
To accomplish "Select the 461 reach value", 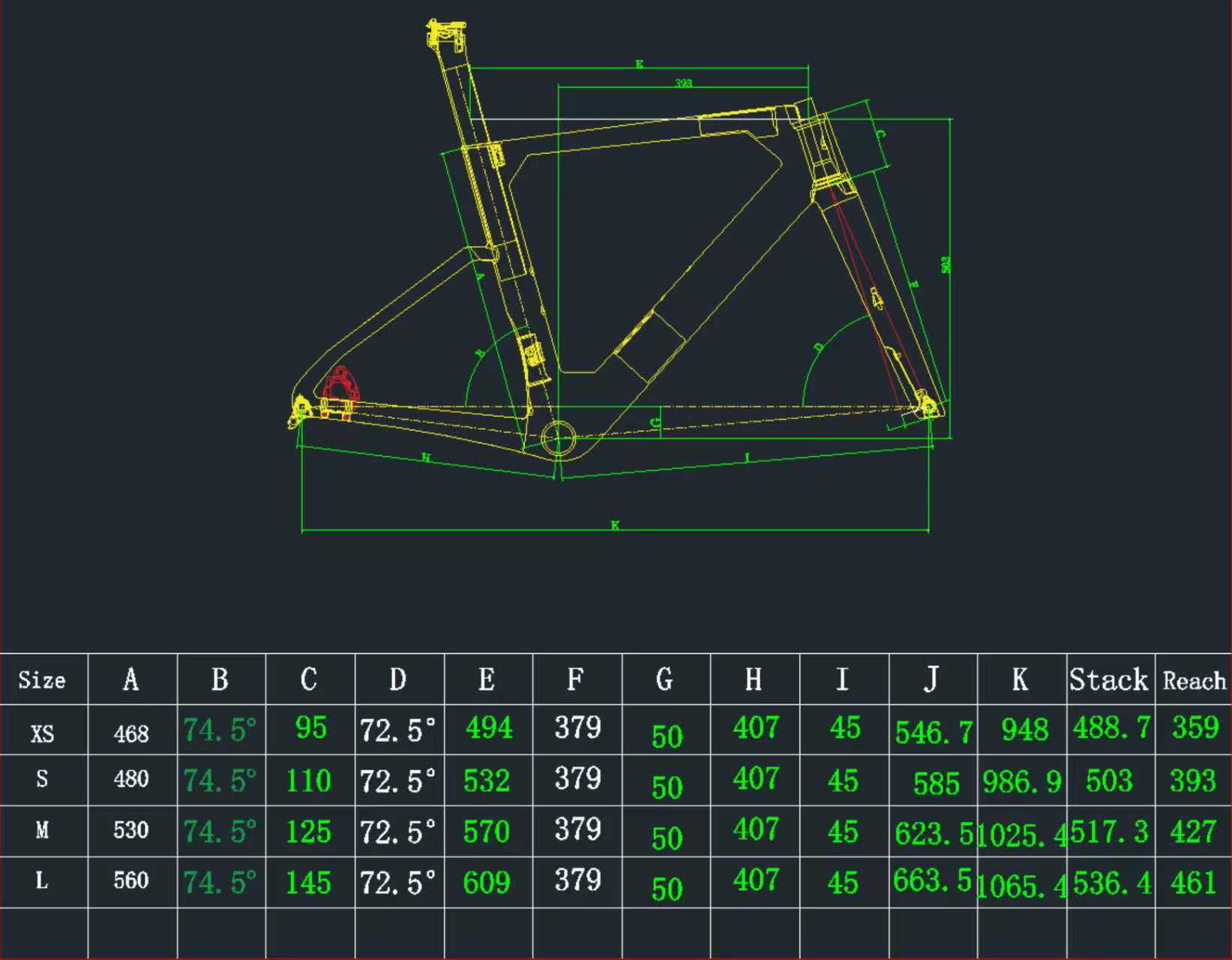I will tap(1193, 883).
